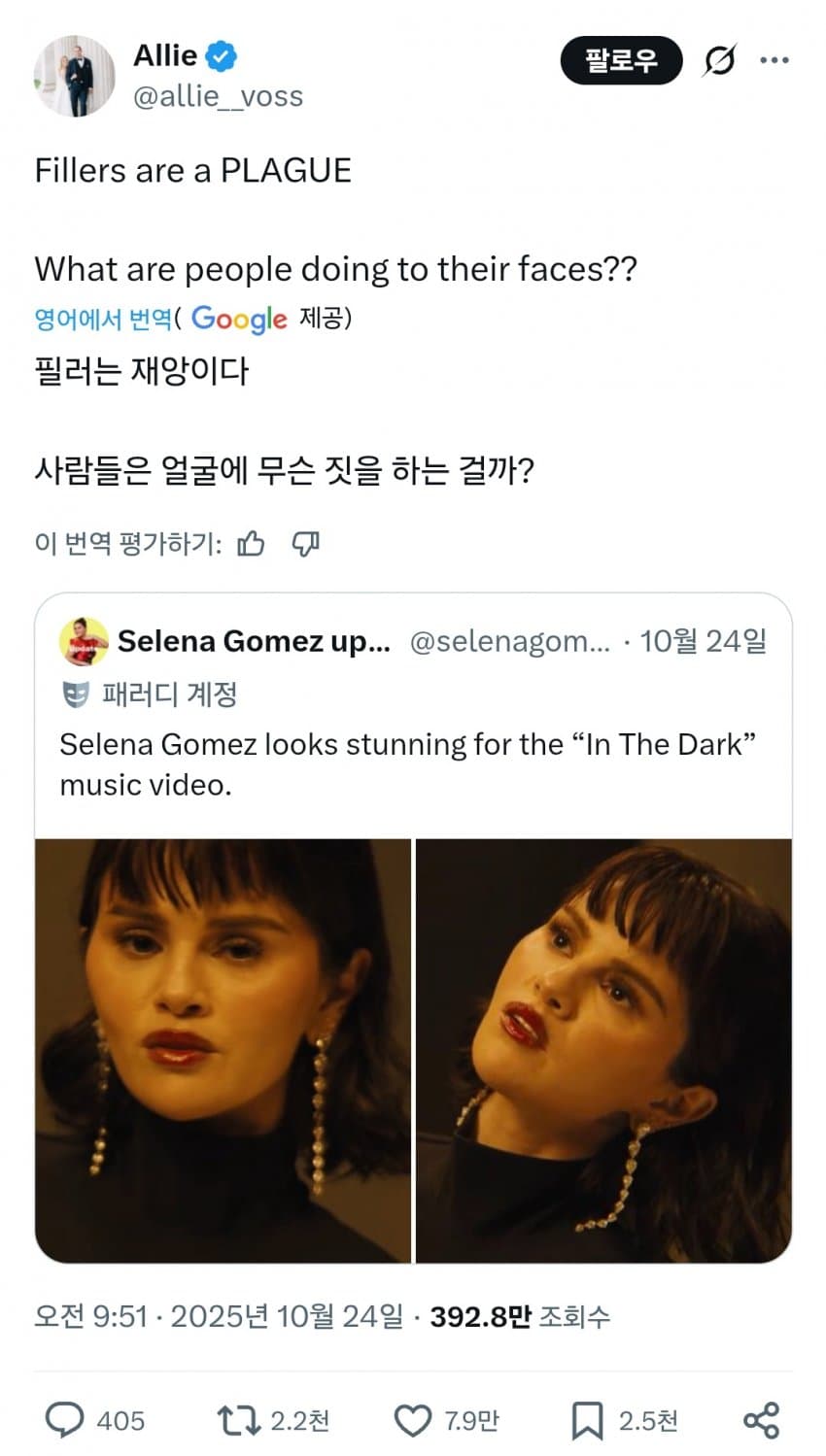The width and height of the screenshot is (826, 1456).
Task: Click the reply comment icon
Action: (65, 1420)
